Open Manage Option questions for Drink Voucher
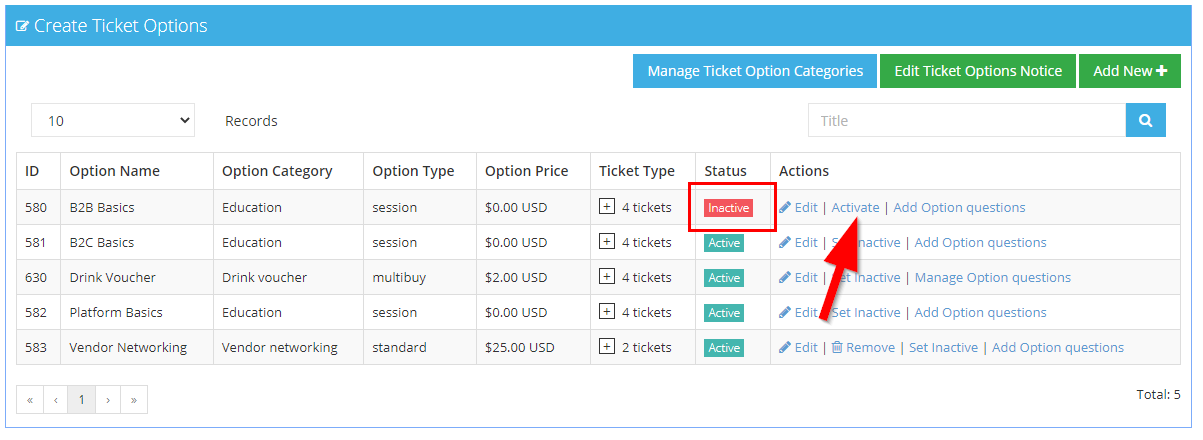This screenshot has width=1203, height=440. tap(992, 278)
